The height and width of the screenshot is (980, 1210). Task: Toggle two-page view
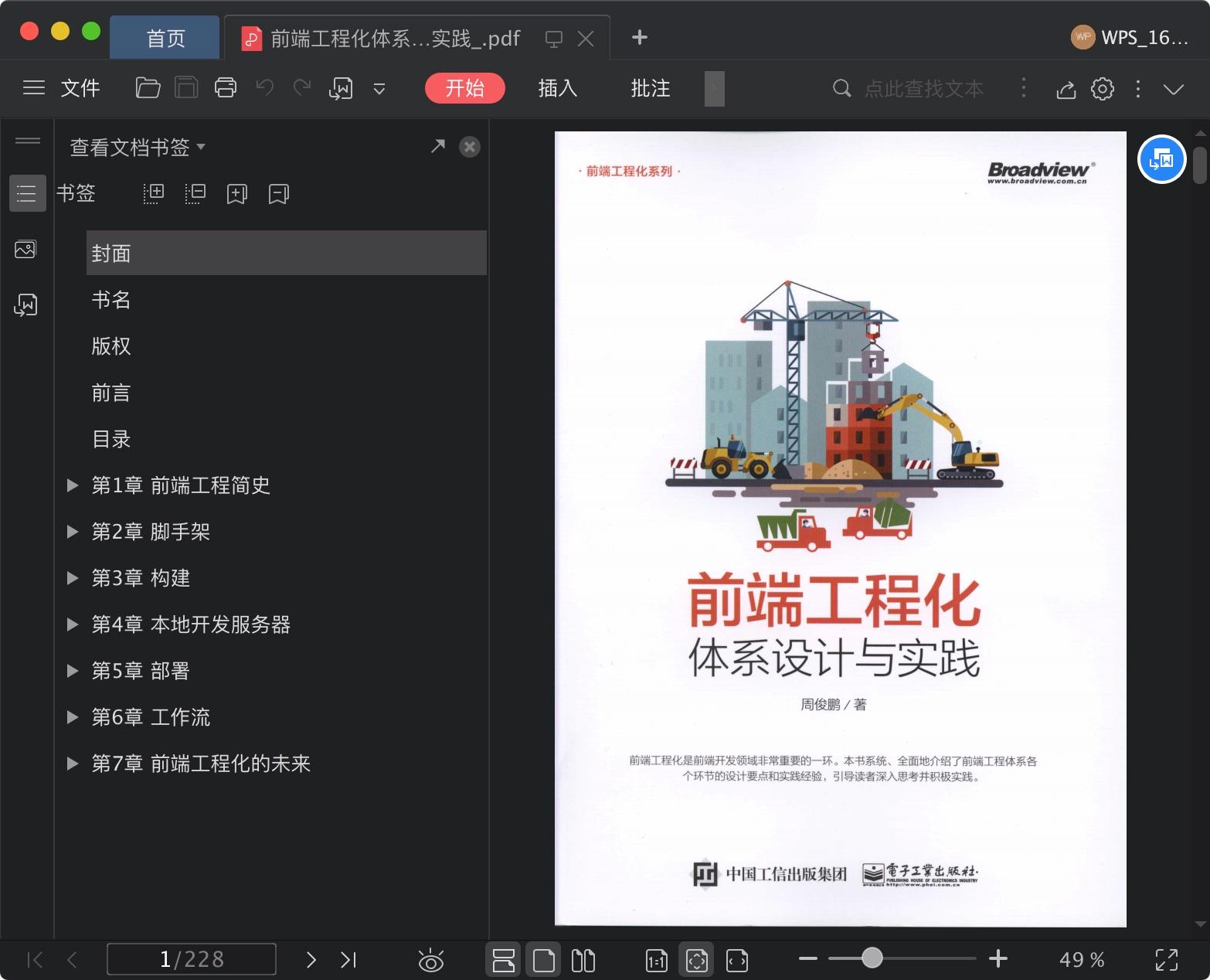pyautogui.click(x=583, y=960)
